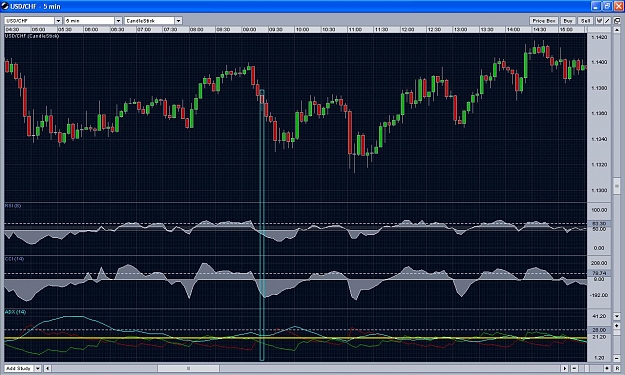Open the USD/CHF symbol dropdown arrow

click(58, 21)
